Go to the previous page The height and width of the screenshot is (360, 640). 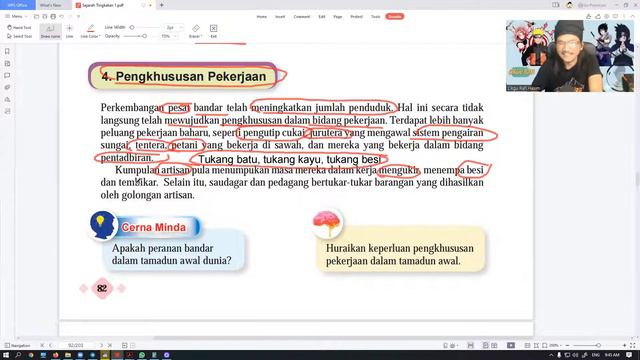[x=51, y=345]
